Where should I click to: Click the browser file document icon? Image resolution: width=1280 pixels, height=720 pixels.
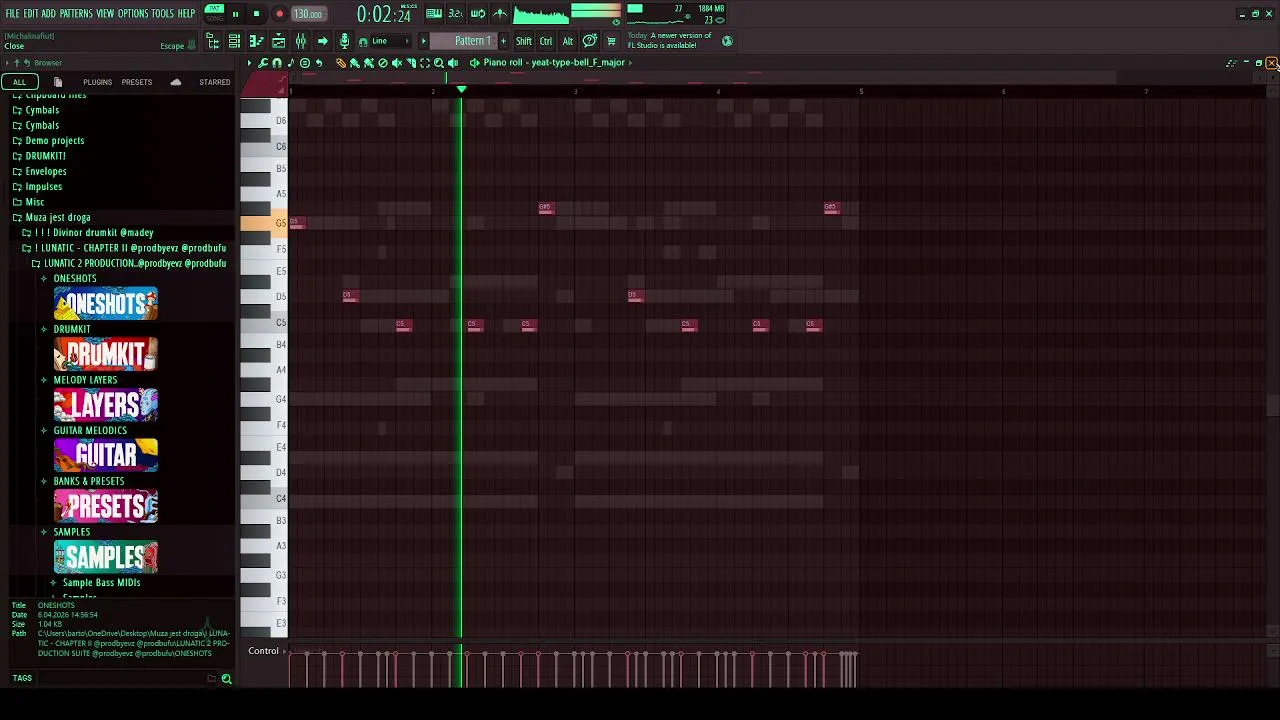58,82
